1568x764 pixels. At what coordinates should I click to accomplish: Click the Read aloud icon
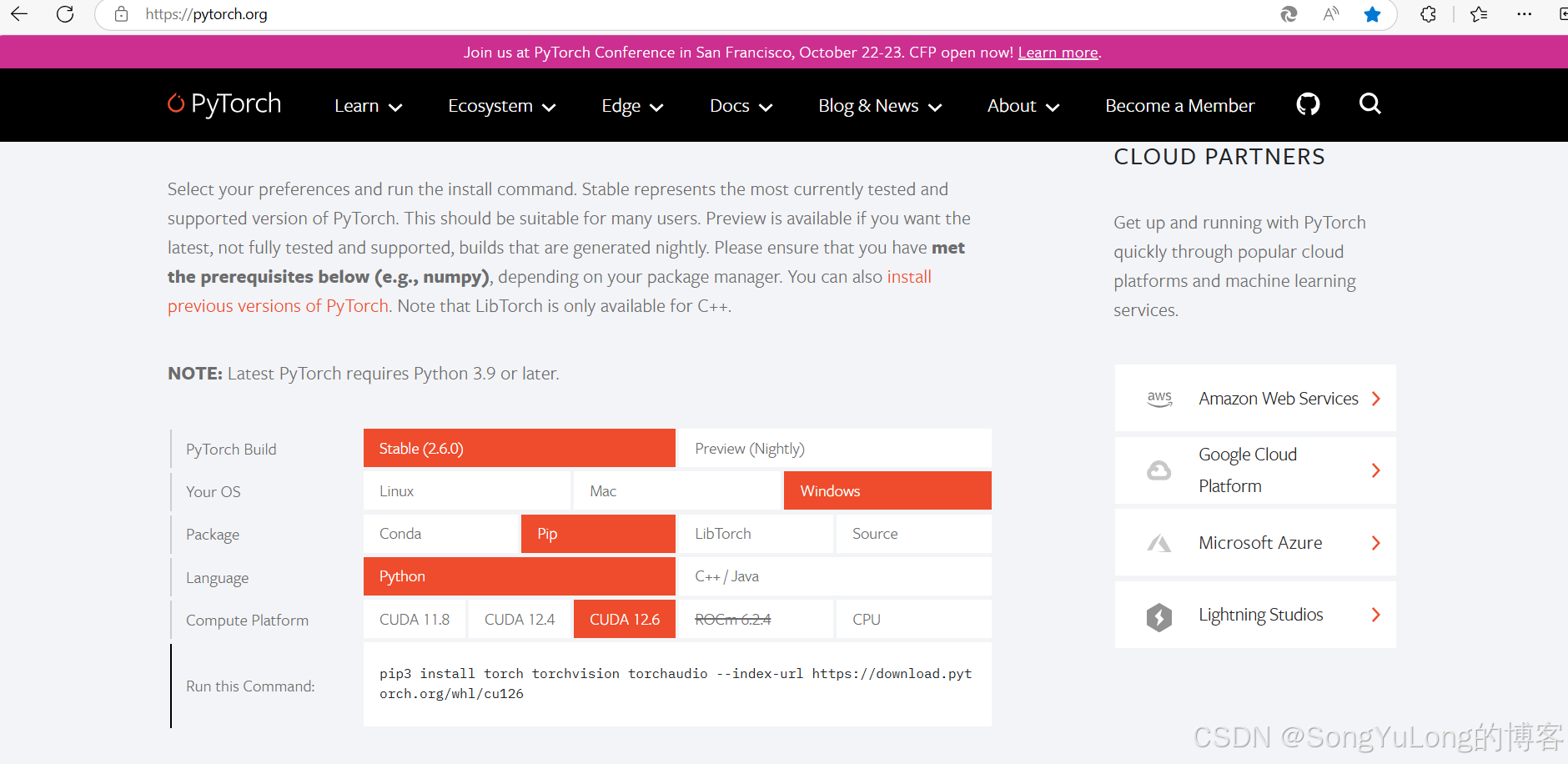tap(1331, 14)
